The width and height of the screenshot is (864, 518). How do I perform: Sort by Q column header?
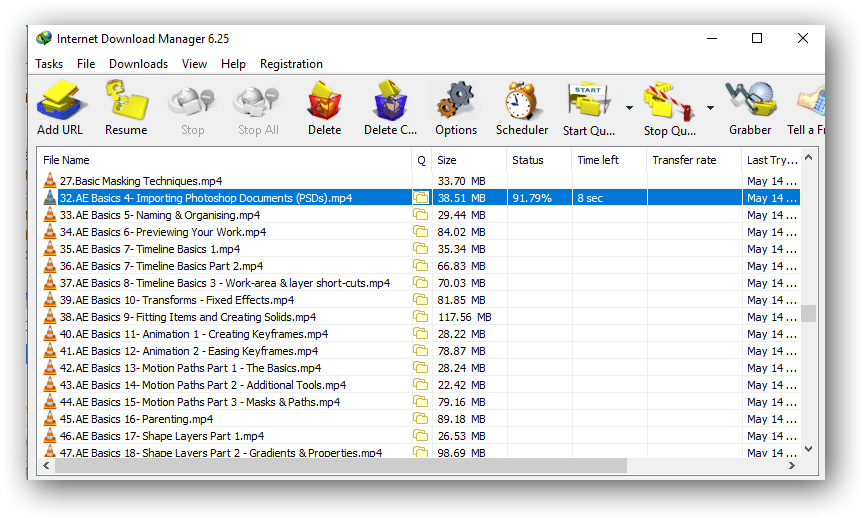[422, 160]
